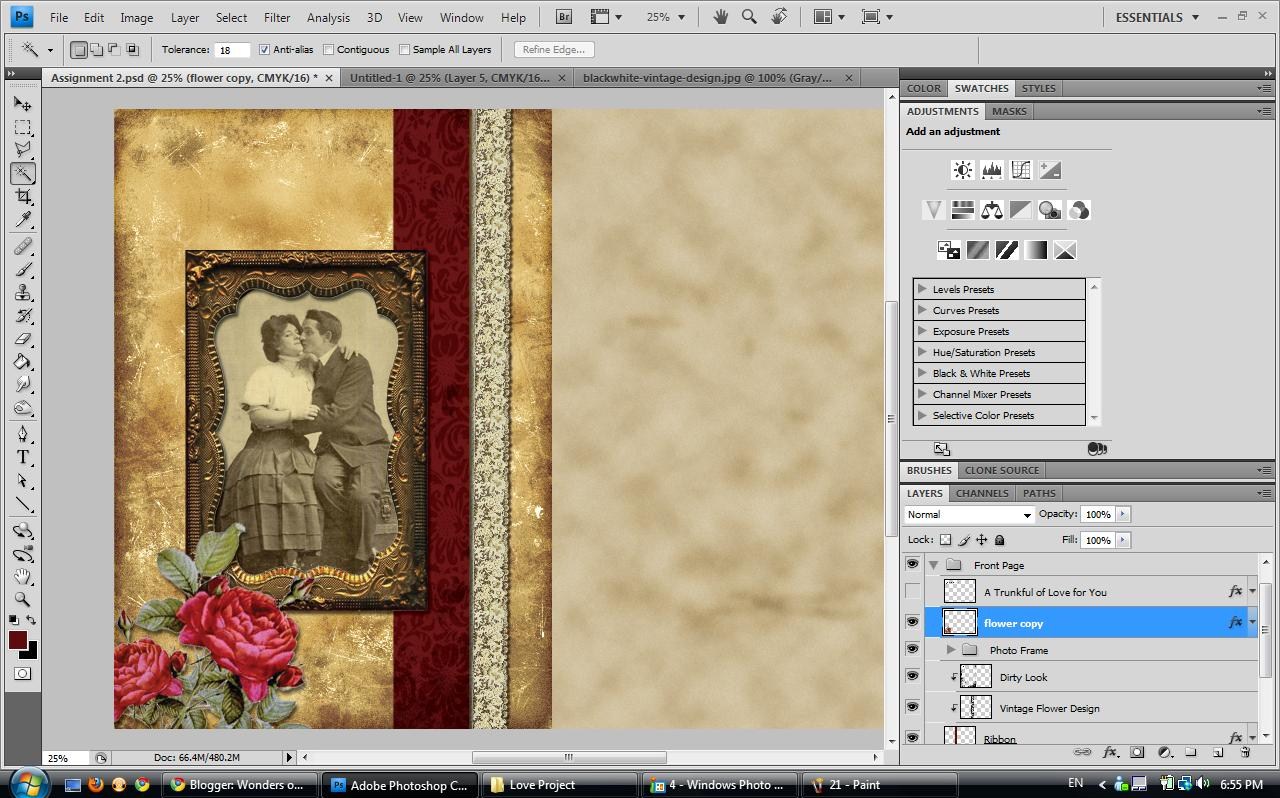Viewport: 1280px width, 798px height.
Task: Uncheck the Anti-alias checkbox
Action: tap(264, 49)
